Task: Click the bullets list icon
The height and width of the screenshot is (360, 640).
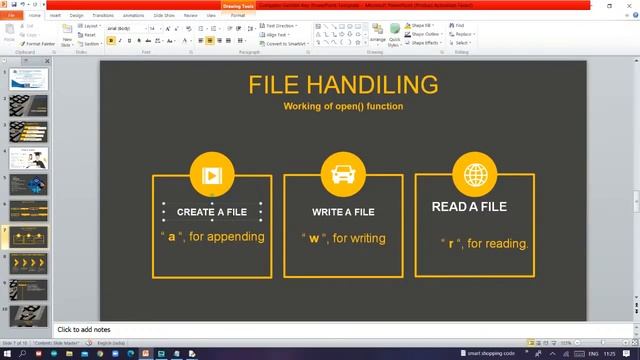Action: point(202,29)
